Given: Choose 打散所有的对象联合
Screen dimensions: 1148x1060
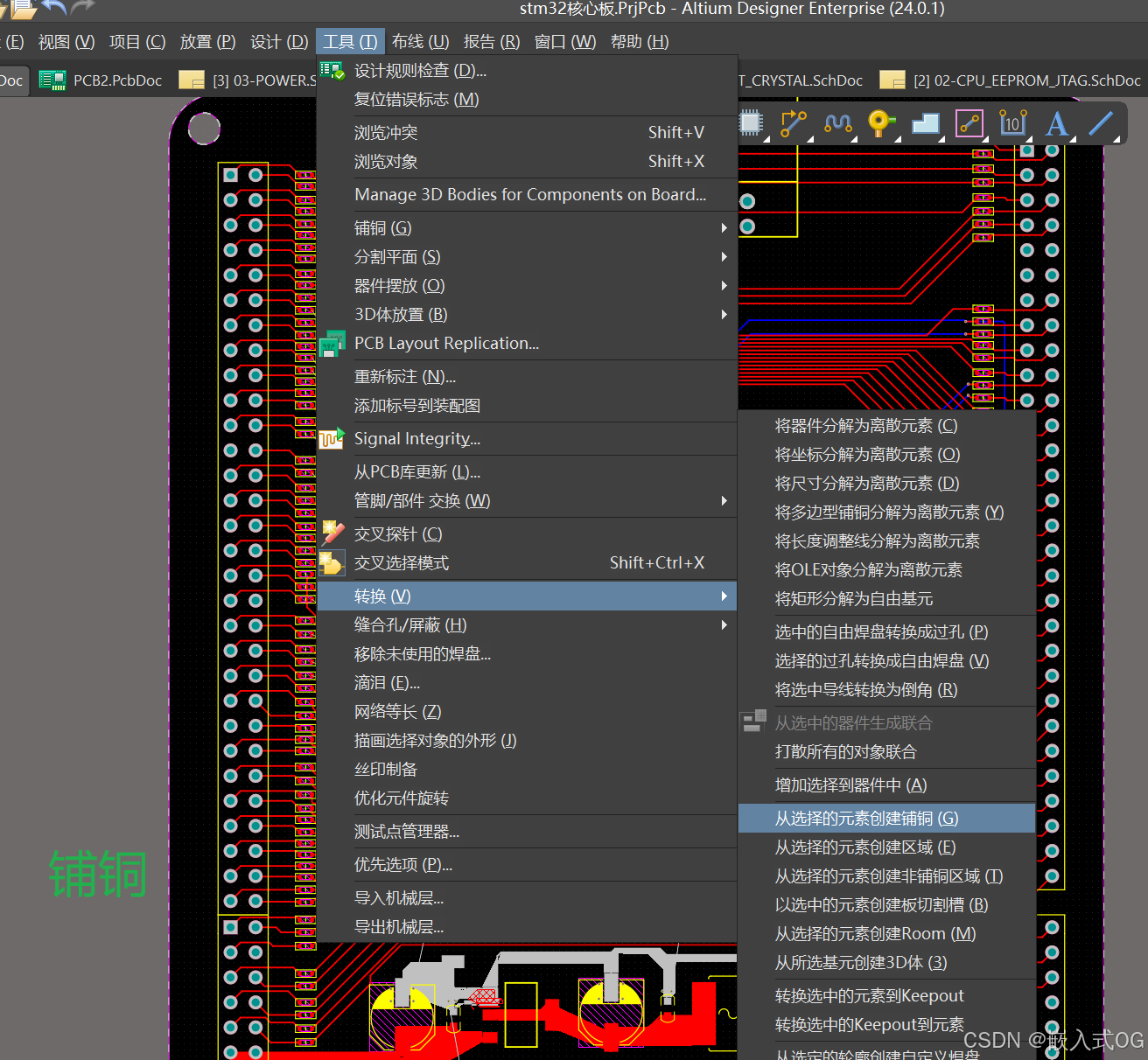Looking at the screenshot, I should pos(887,751).
